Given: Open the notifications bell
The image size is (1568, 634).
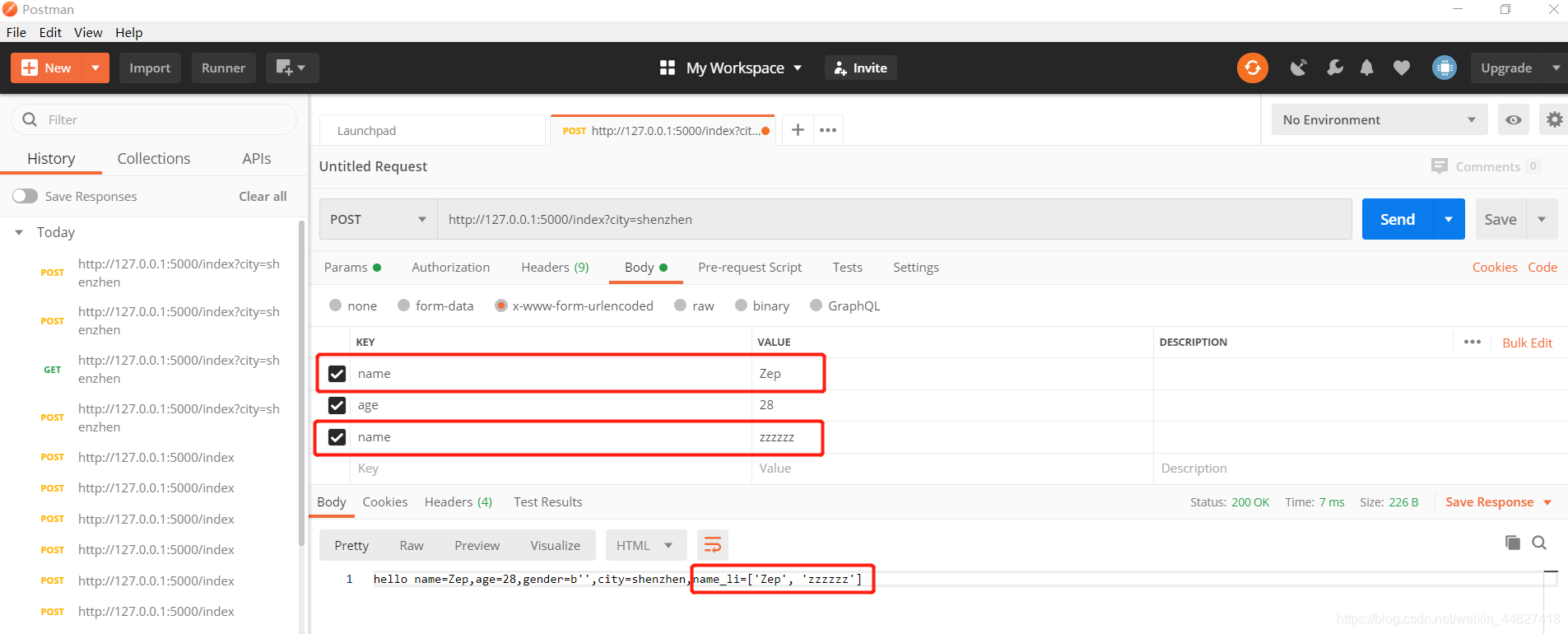Looking at the screenshot, I should pos(1366,68).
